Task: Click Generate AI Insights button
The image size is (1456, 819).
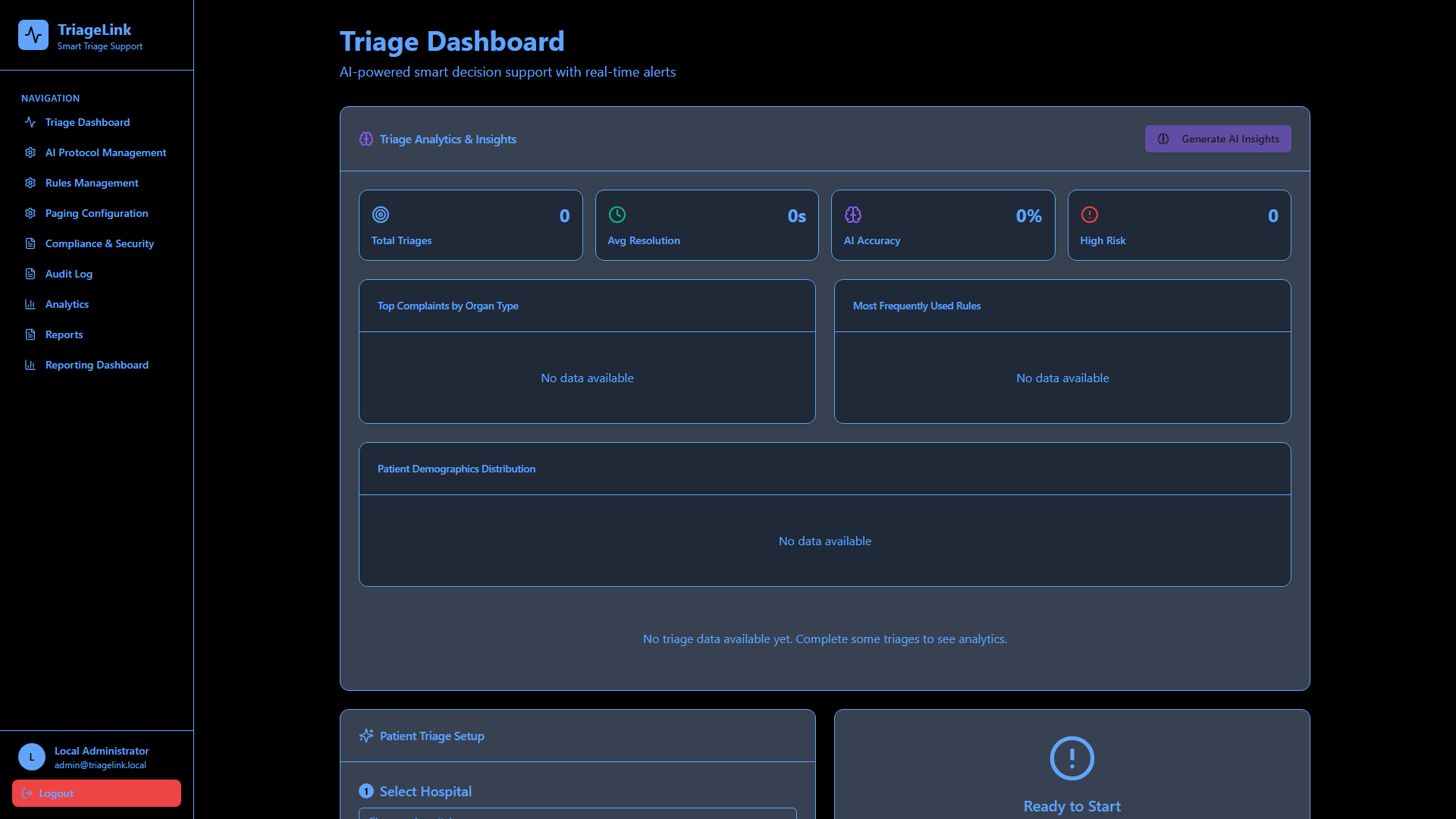Action: pos(1218,139)
